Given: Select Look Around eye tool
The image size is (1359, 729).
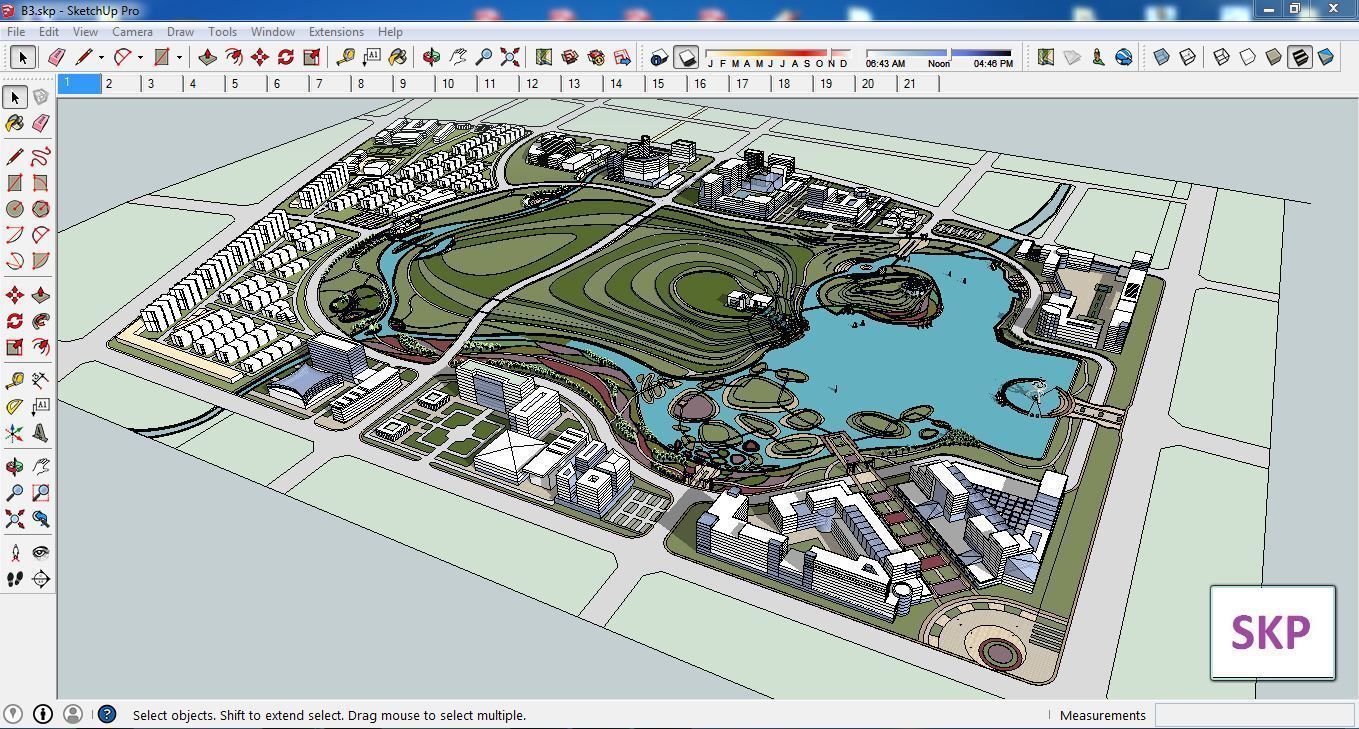Looking at the screenshot, I should pyautogui.click(x=40, y=553).
